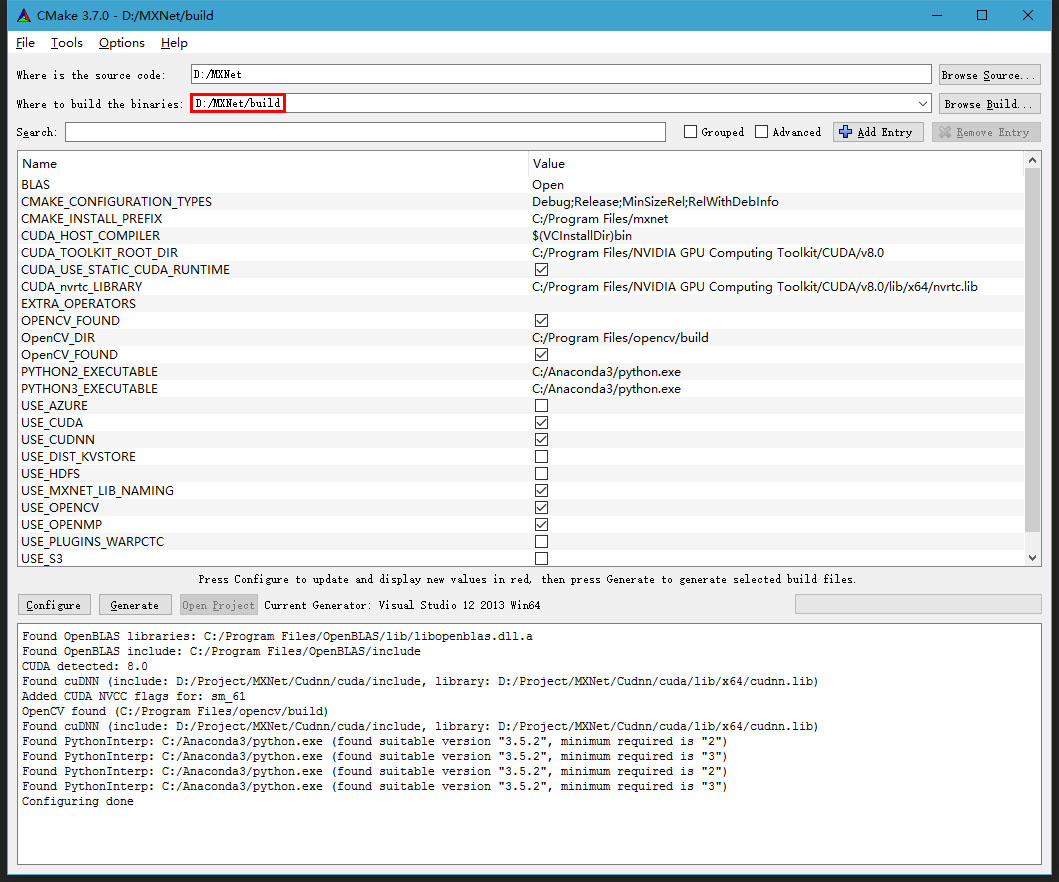Click the value 'Debug;Release;MinSizeRel;RelWithDebInfo'
Image resolution: width=1059 pixels, height=882 pixels.
(655, 201)
